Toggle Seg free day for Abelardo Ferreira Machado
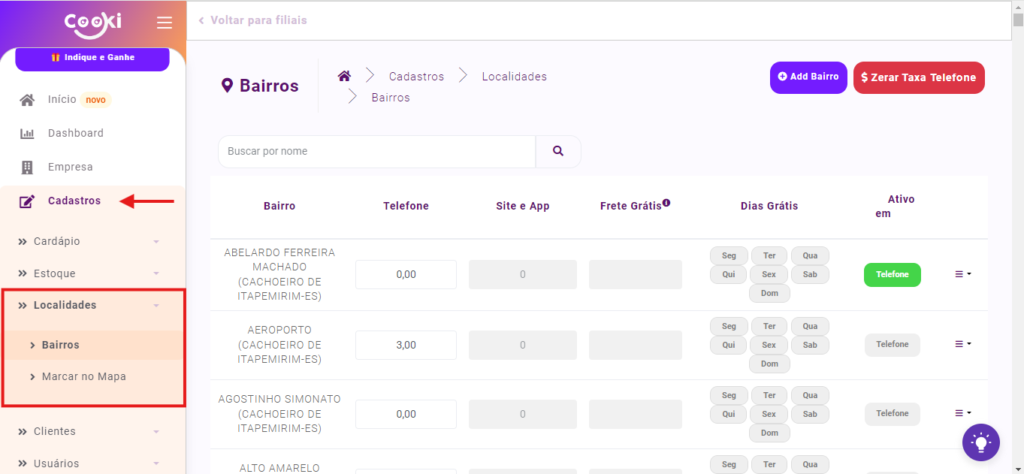1024x474 pixels. (x=728, y=255)
